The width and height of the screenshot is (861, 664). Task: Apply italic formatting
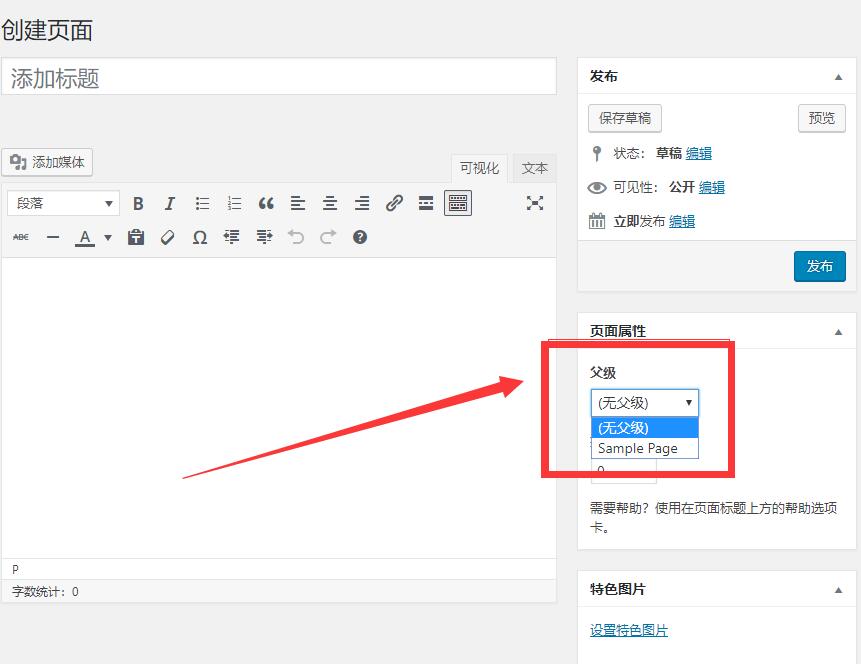(170, 203)
